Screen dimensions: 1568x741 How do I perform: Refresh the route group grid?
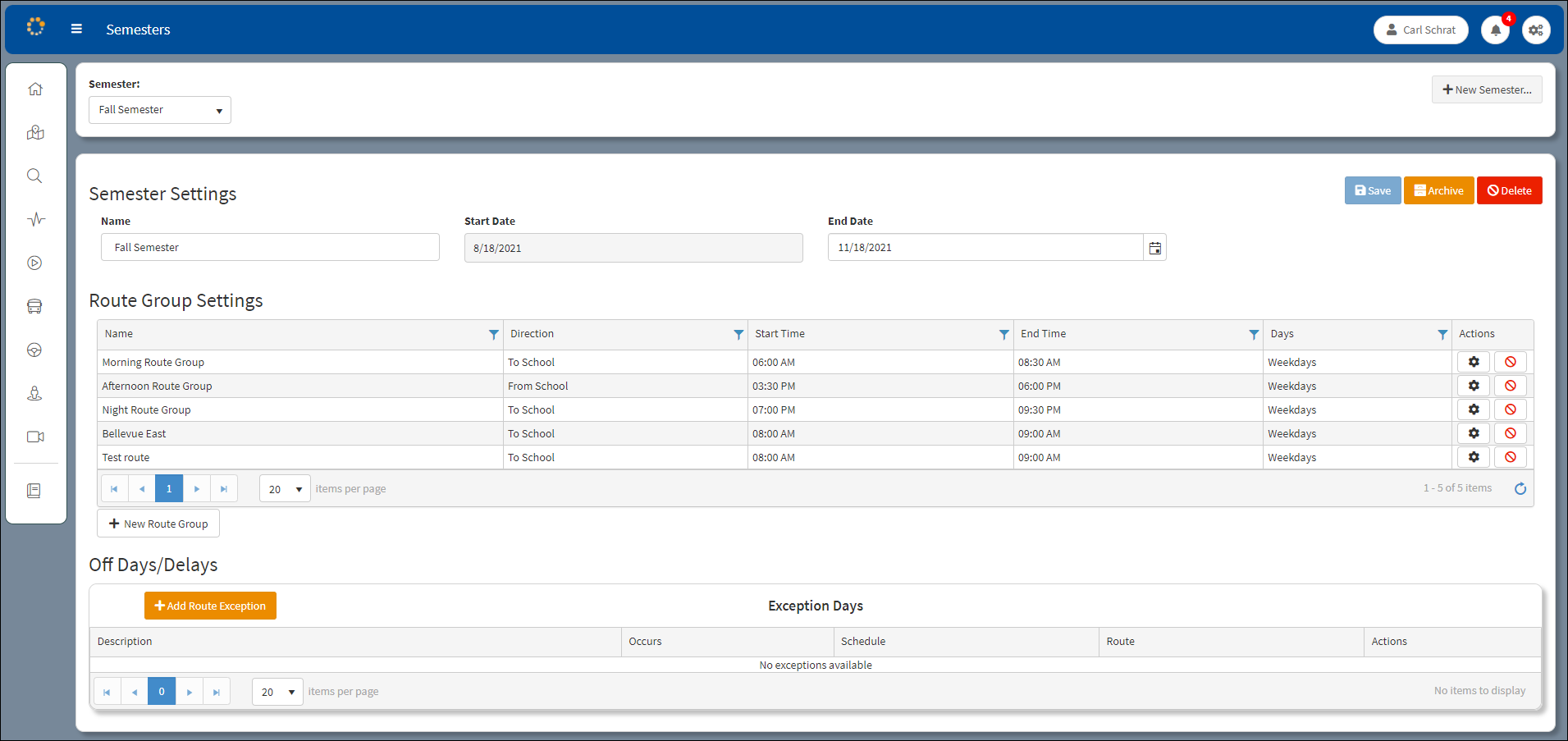[x=1520, y=489]
